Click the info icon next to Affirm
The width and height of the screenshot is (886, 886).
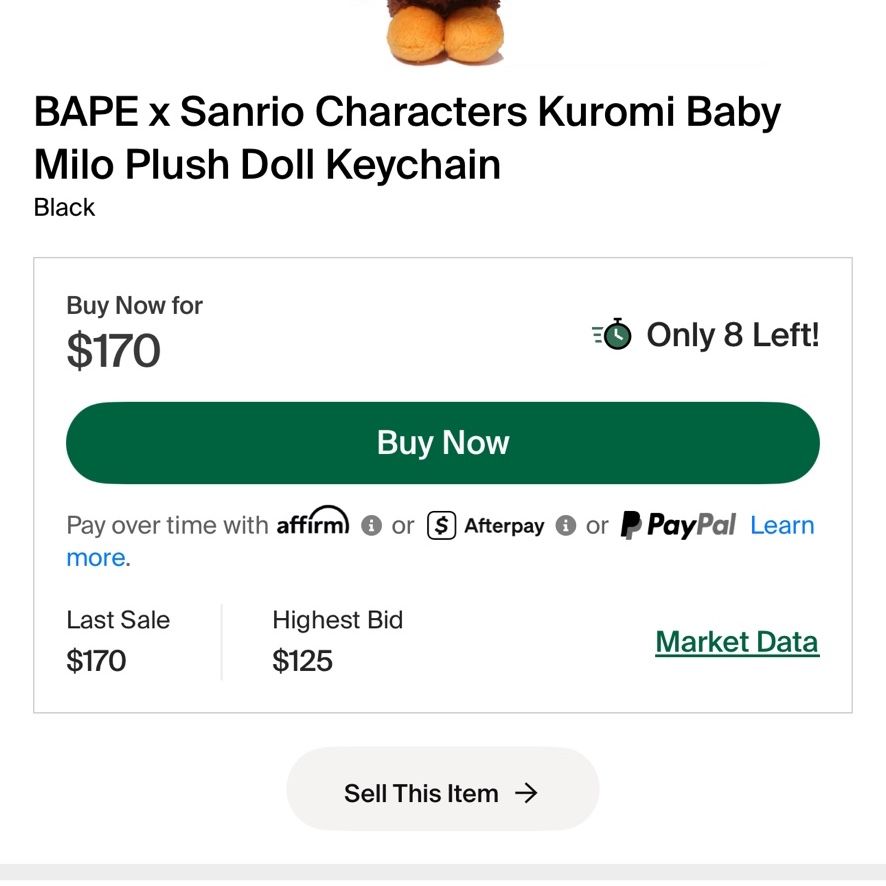tap(371, 525)
